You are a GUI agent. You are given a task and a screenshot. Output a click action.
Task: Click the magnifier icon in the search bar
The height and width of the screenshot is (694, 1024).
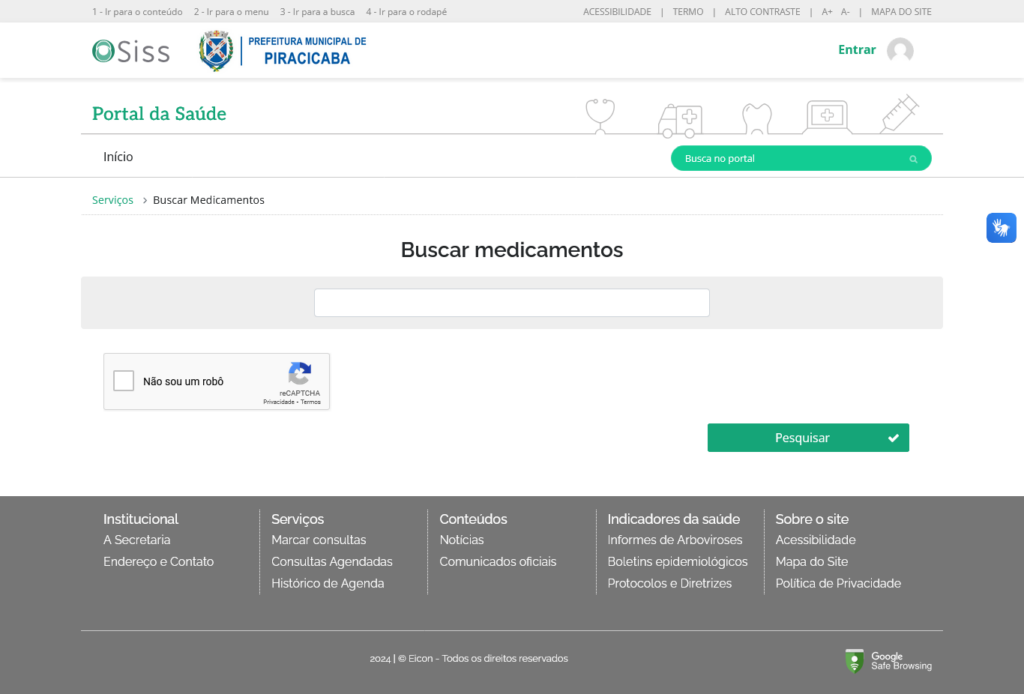(x=912, y=158)
